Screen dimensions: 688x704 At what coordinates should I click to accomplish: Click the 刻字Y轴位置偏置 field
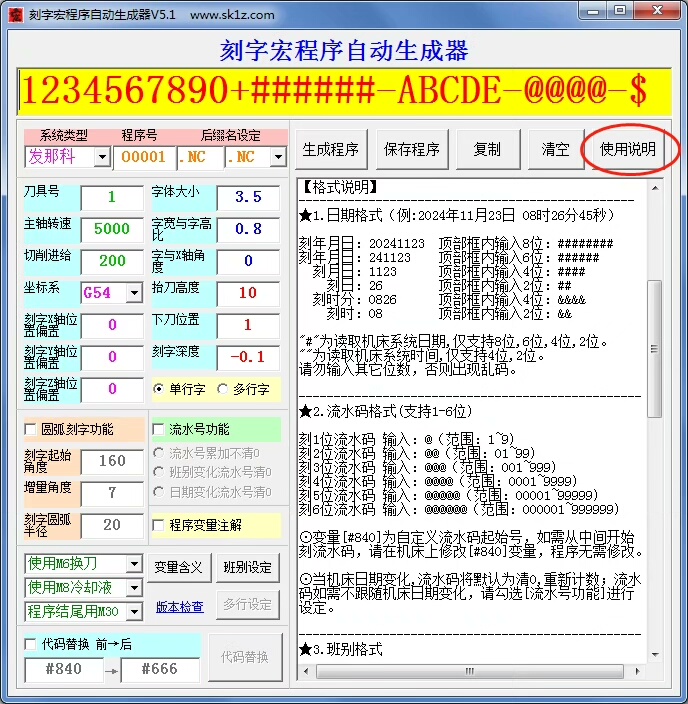pyautogui.click(x=112, y=357)
